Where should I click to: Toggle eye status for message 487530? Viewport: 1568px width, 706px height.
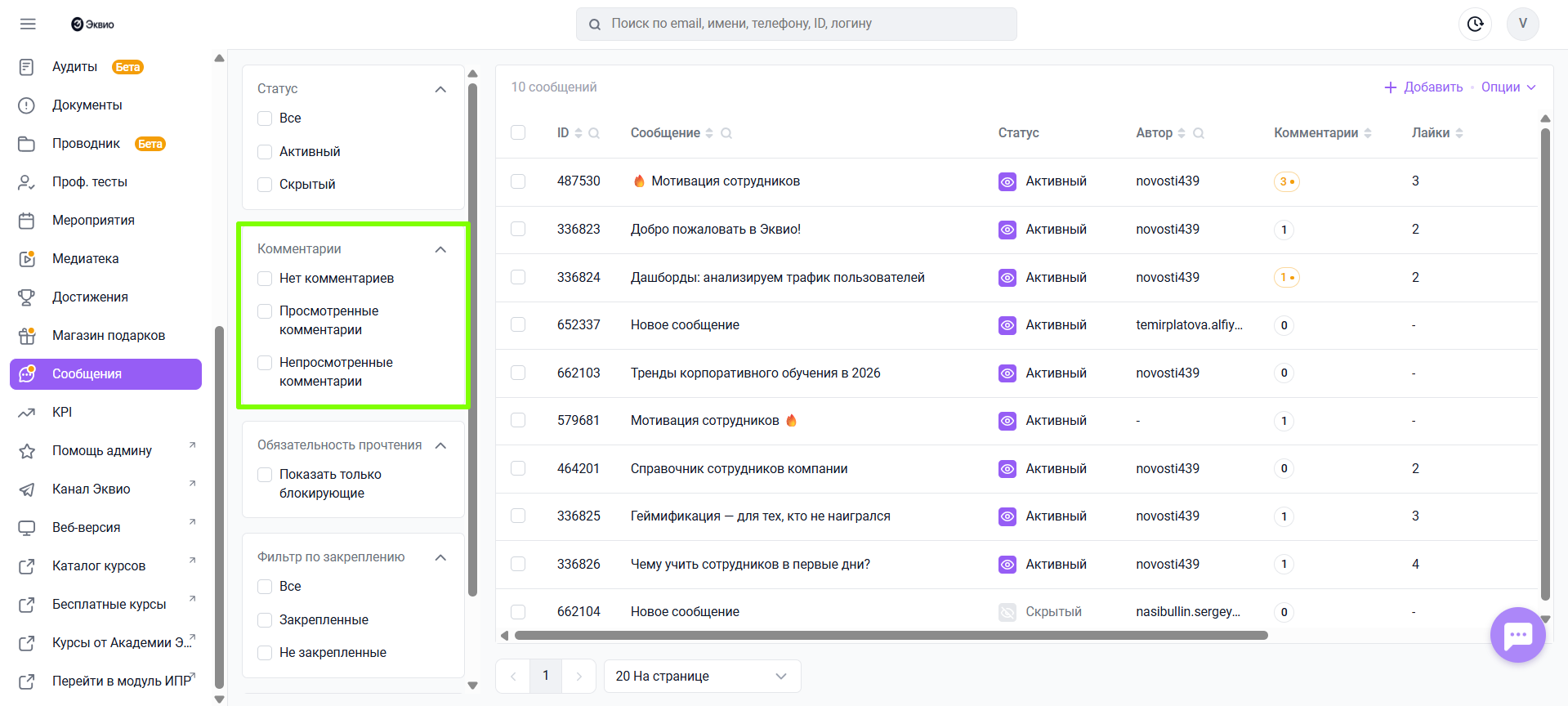1007,181
